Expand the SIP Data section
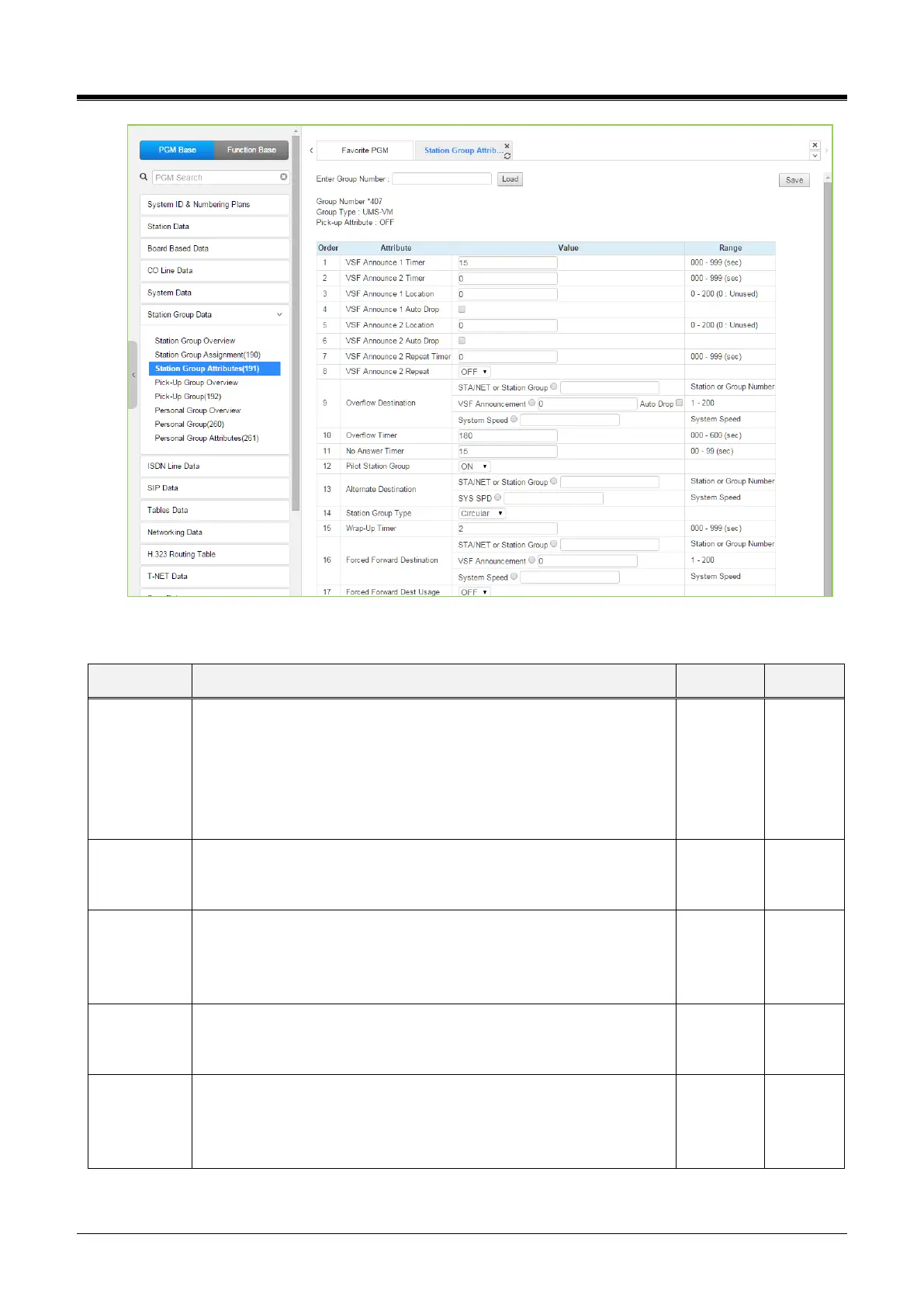This screenshot has height=1307, width=924. point(214,488)
